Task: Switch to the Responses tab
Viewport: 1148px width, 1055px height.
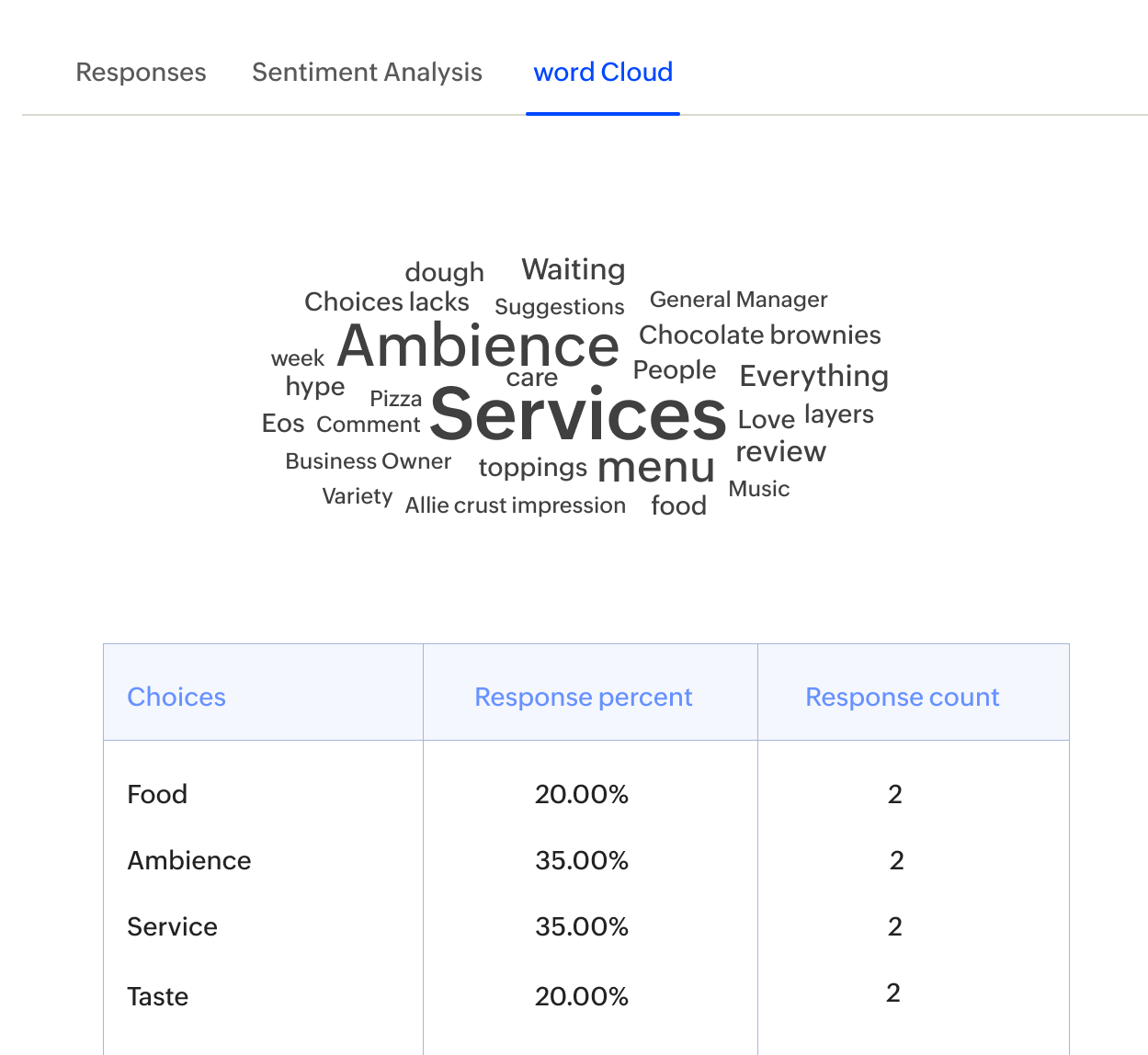Action: coord(141,73)
